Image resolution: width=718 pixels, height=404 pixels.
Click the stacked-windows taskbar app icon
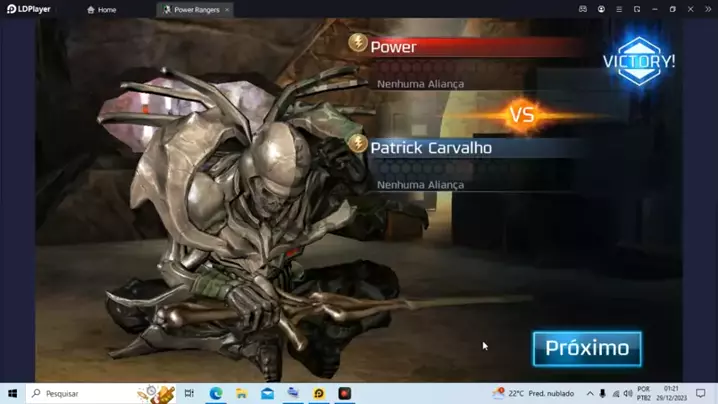point(293,393)
